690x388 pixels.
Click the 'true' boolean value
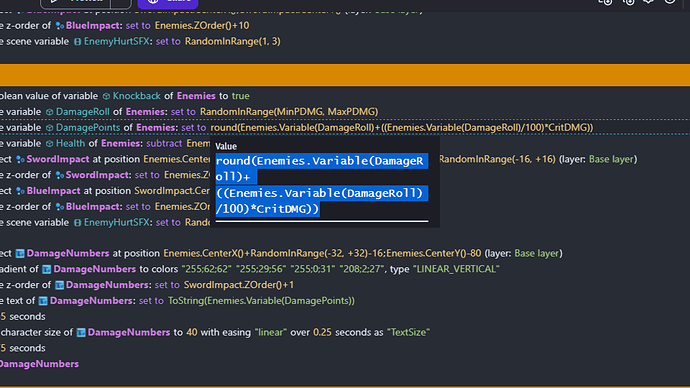pos(240,96)
